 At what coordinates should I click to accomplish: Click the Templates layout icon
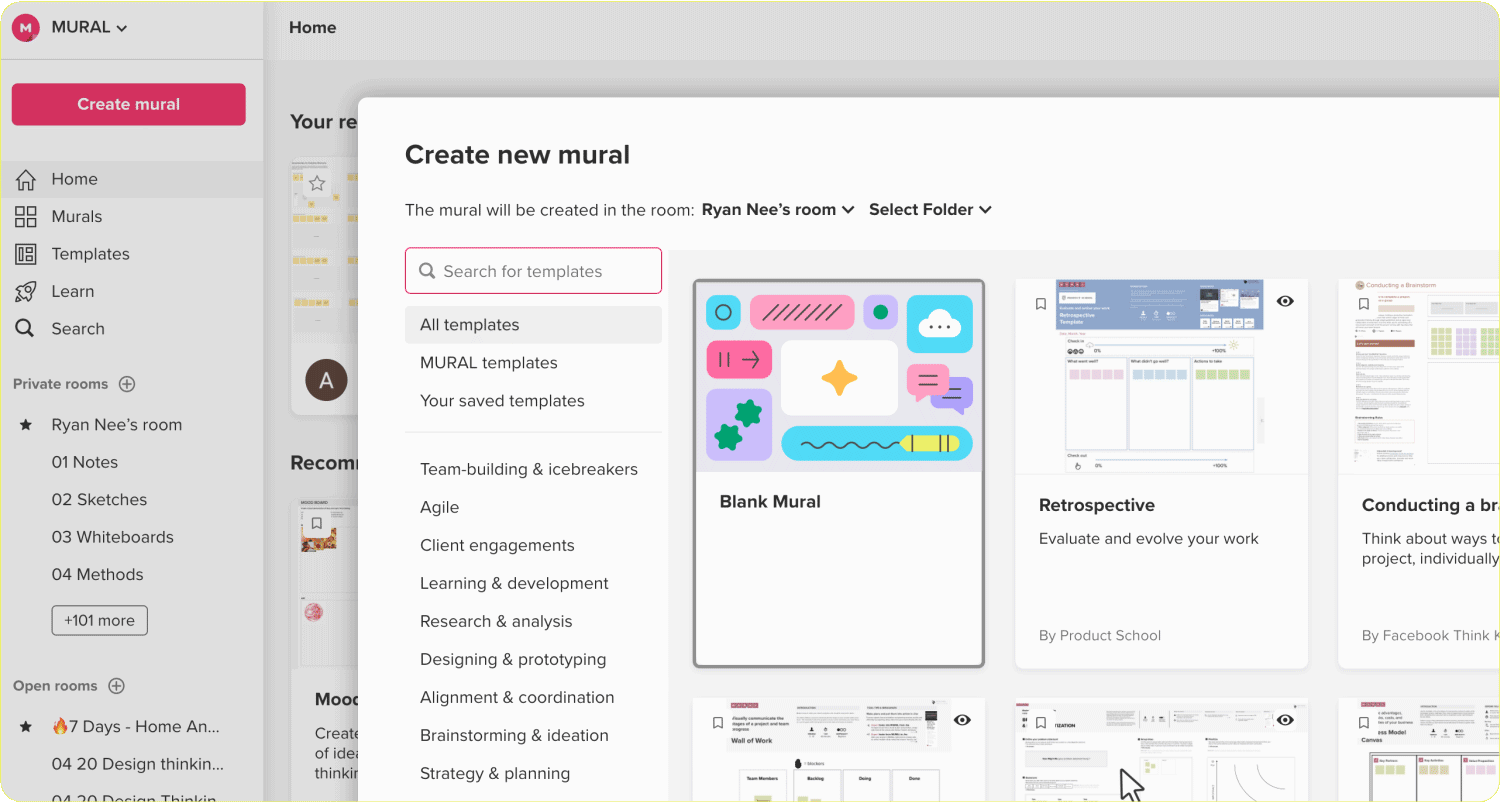26,254
